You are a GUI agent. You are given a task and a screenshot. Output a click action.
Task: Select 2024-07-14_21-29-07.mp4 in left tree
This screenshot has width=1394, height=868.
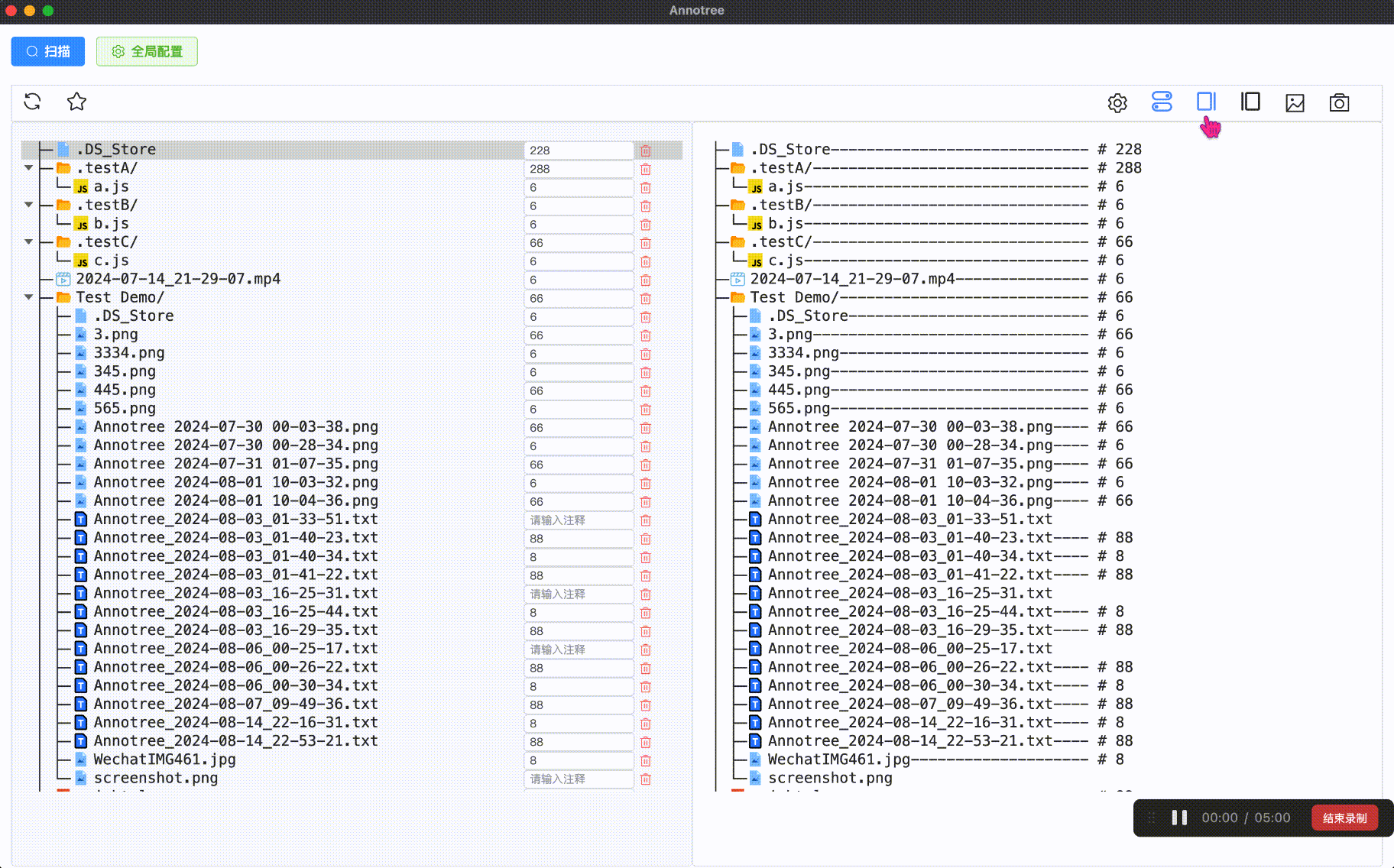[178, 279]
